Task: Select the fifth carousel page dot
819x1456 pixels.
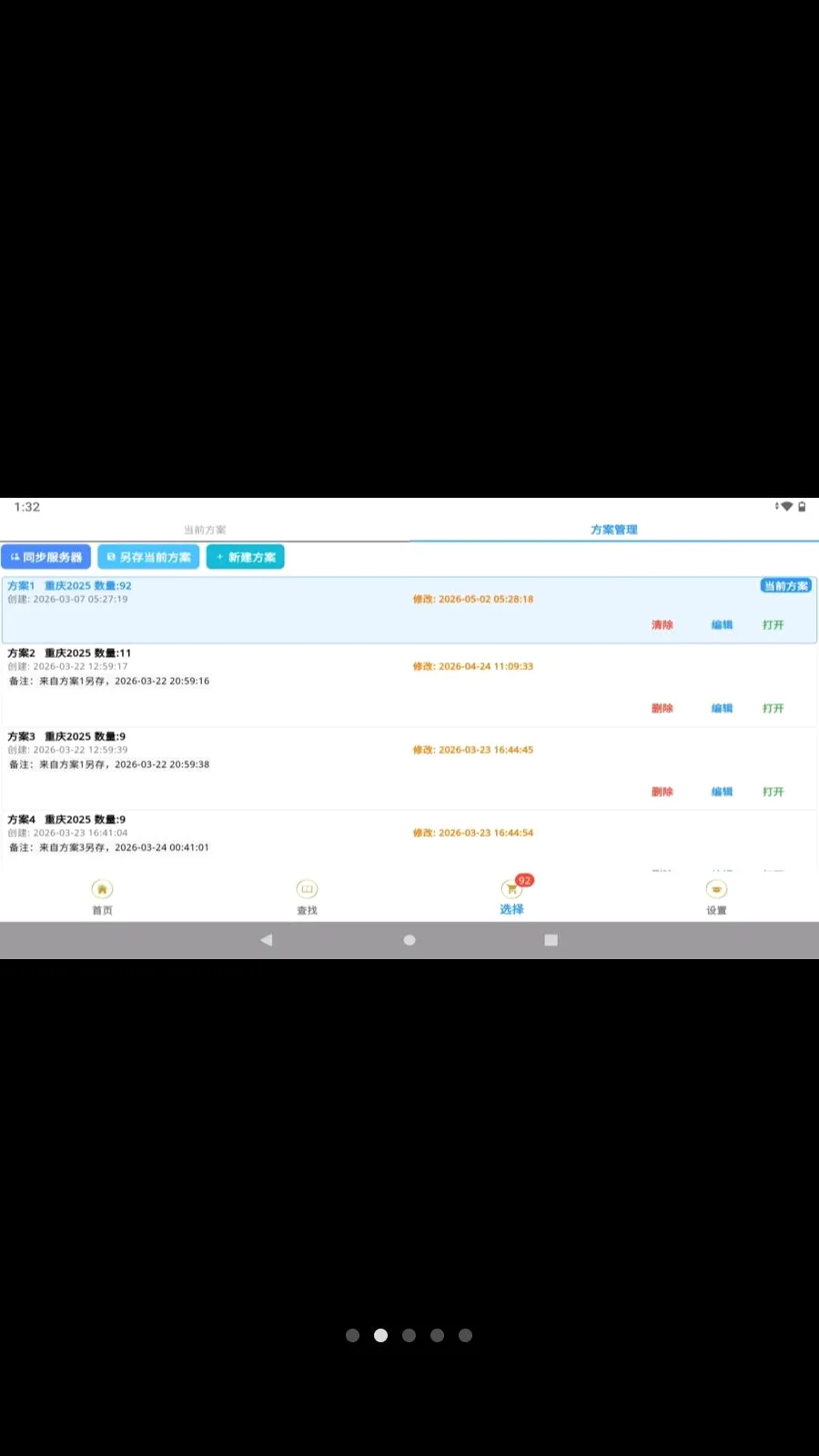Action: click(x=466, y=1335)
